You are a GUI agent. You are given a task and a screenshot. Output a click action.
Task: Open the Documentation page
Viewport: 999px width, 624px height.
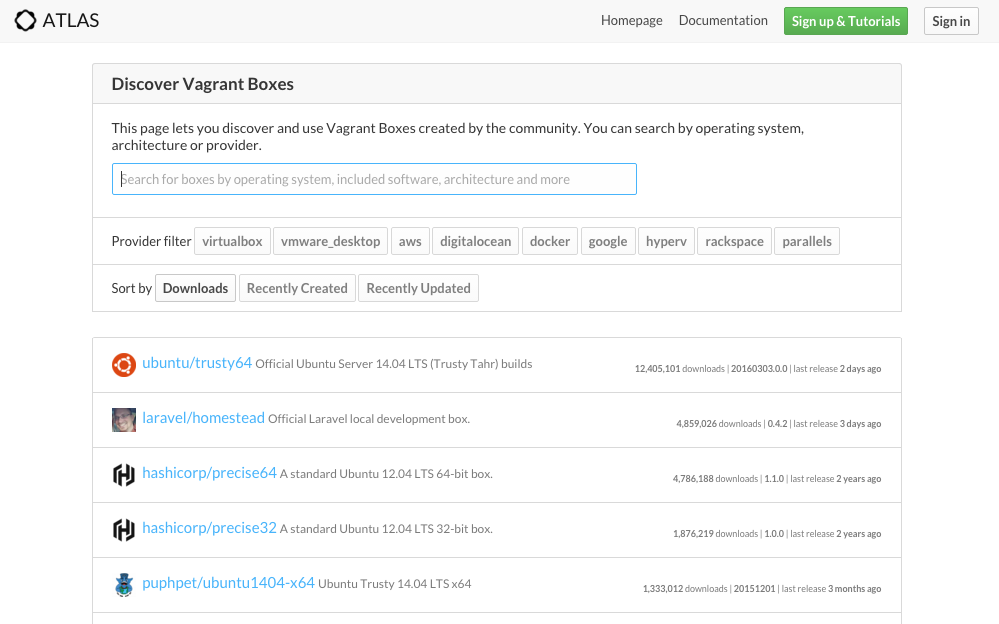(723, 20)
